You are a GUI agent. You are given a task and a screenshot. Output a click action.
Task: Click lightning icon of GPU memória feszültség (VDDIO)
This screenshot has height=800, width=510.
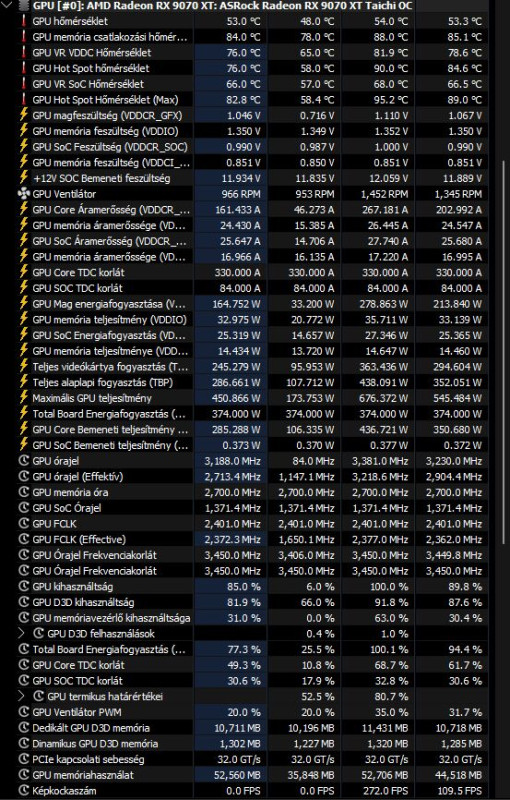(23, 131)
